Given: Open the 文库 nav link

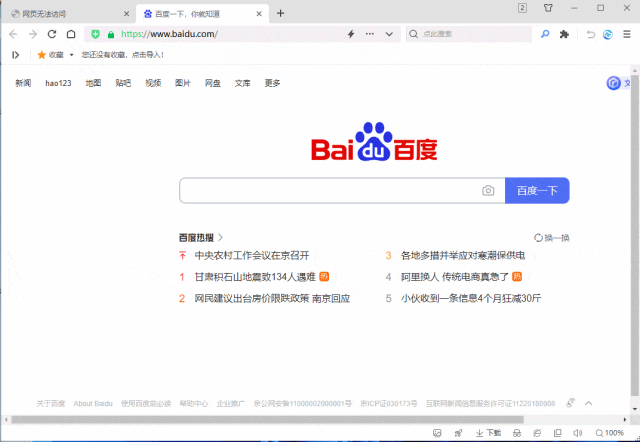Looking at the screenshot, I should pyautogui.click(x=242, y=83).
